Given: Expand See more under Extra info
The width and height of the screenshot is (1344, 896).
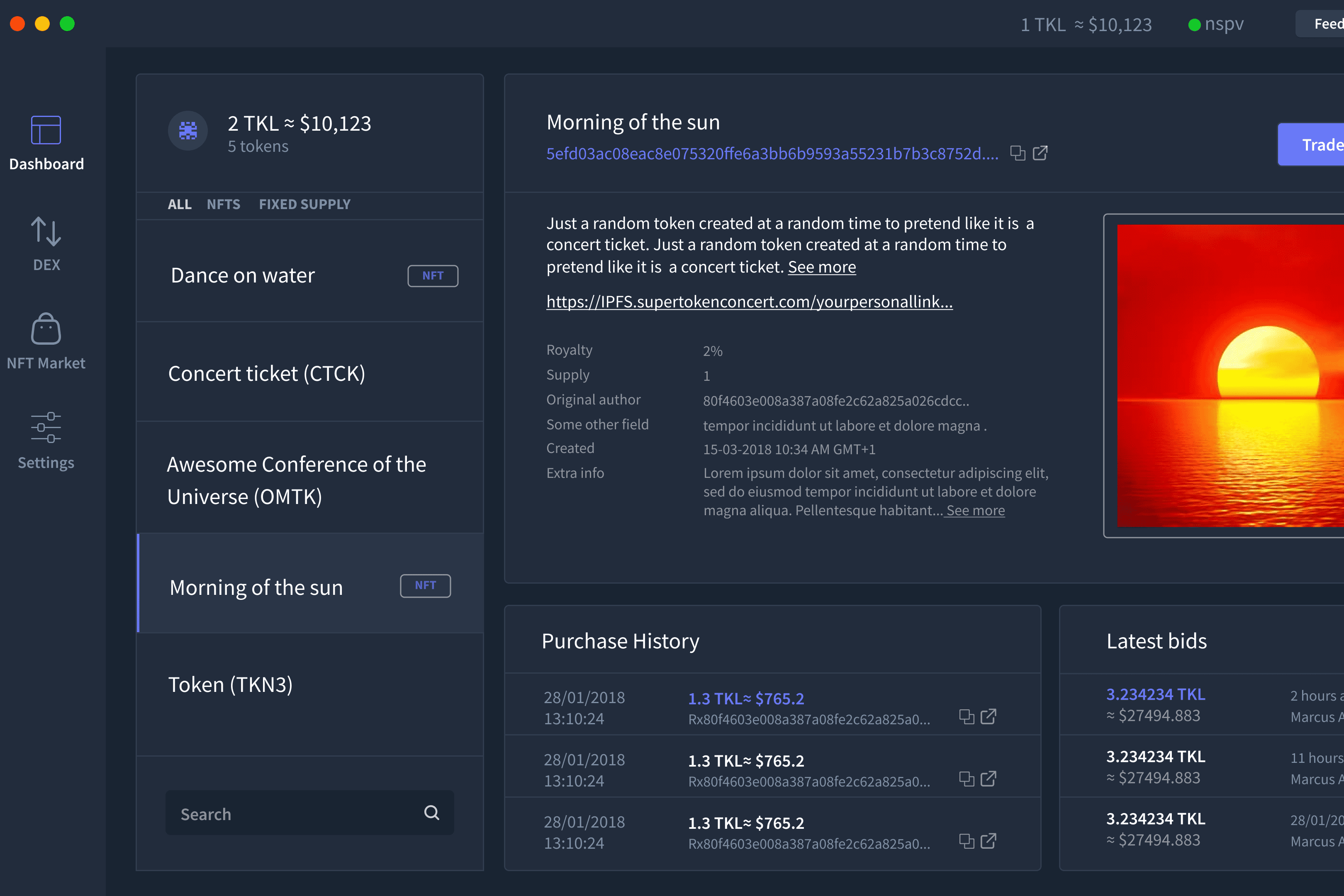Looking at the screenshot, I should 975,510.
